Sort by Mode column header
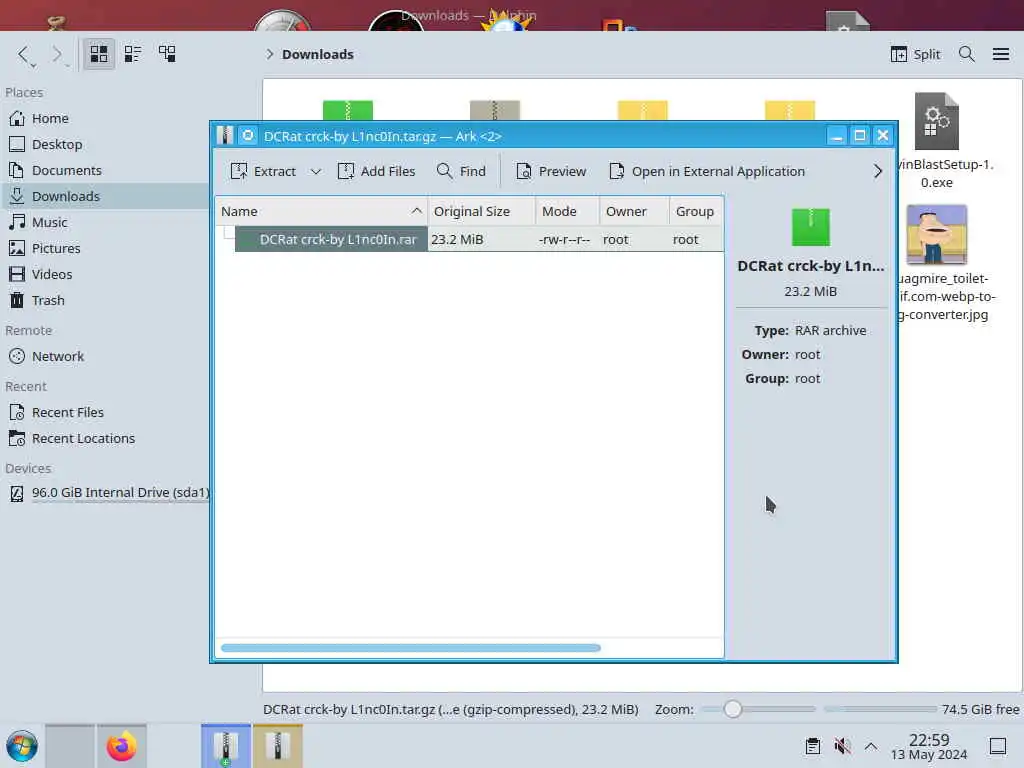Image resolution: width=1024 pixels, height=768 pixels. coord(567,212)
